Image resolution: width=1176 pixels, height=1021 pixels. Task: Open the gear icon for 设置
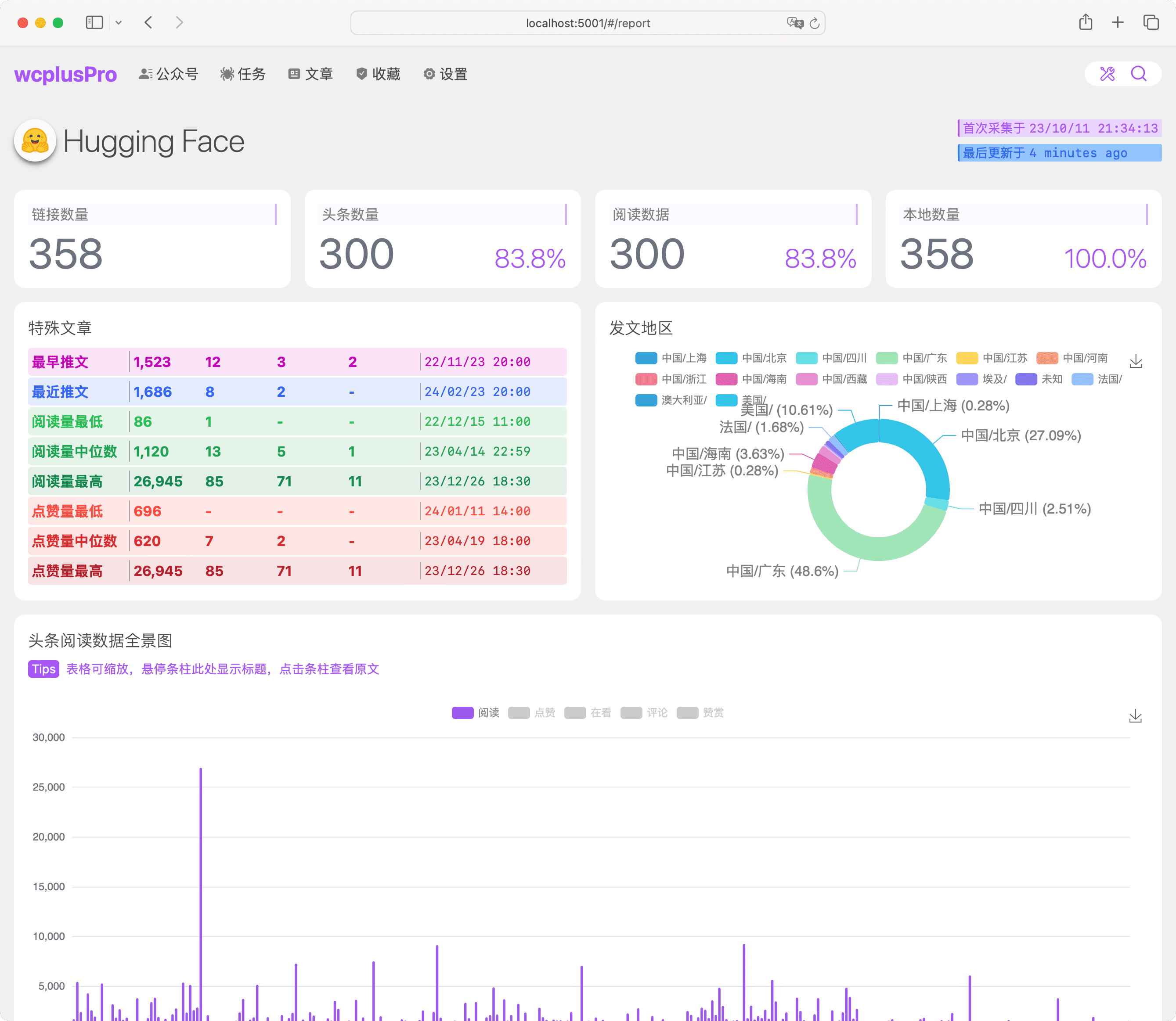pos(429,73)
